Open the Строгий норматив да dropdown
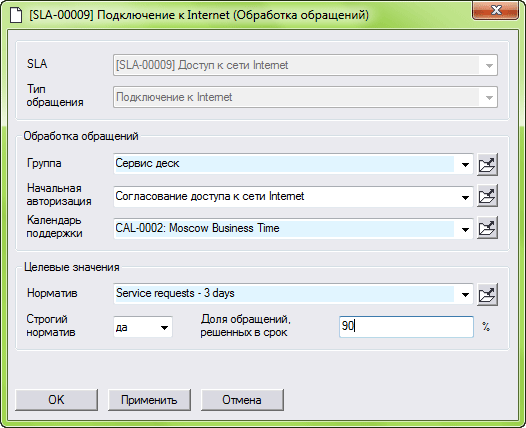This screenshot has height=428, width=526. coord(143,327)
